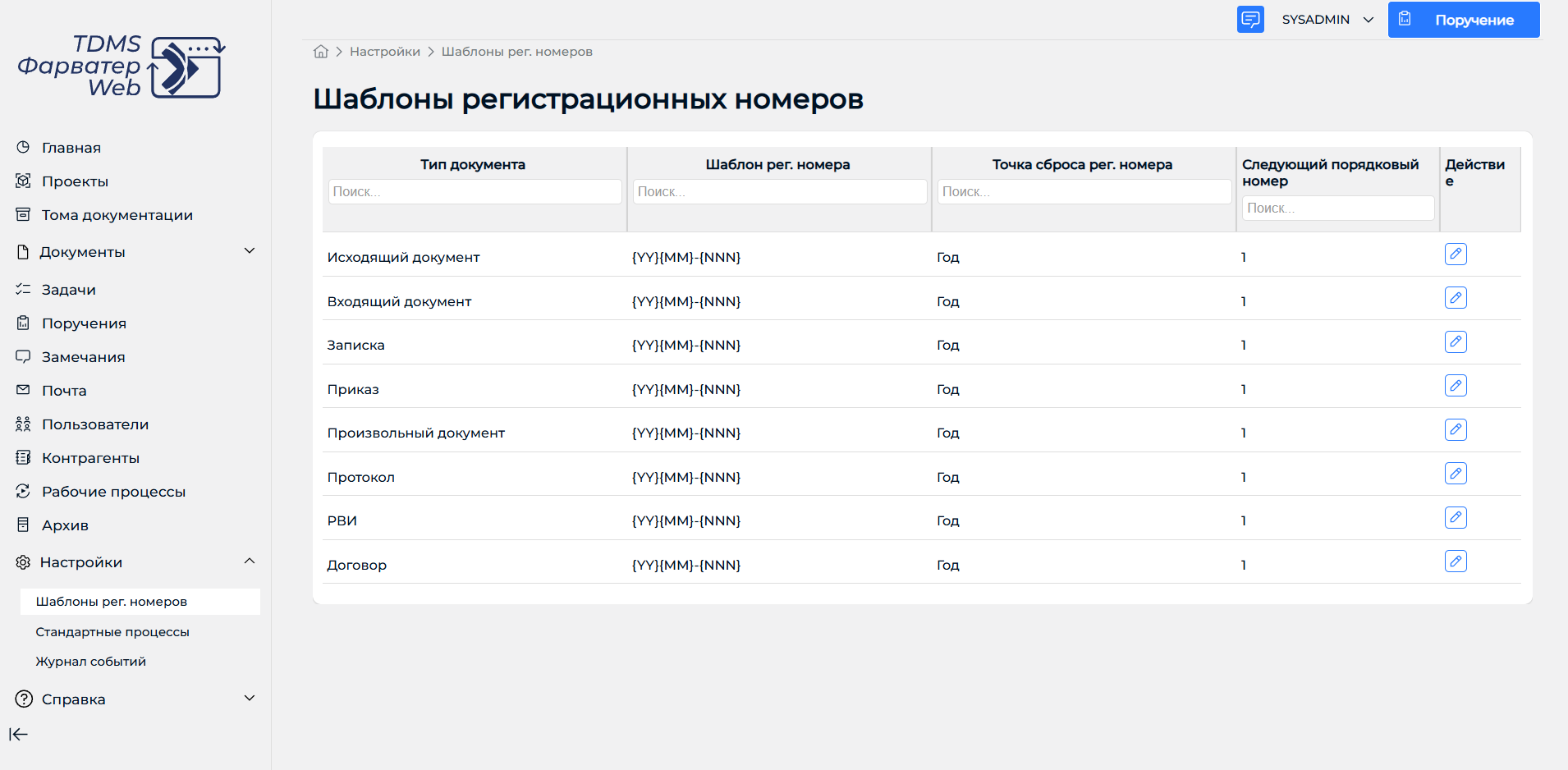The width and height of the screenshot is (1568, 770).
Task: Collapse the Настройки menu chevron
Action: (250, 561)
